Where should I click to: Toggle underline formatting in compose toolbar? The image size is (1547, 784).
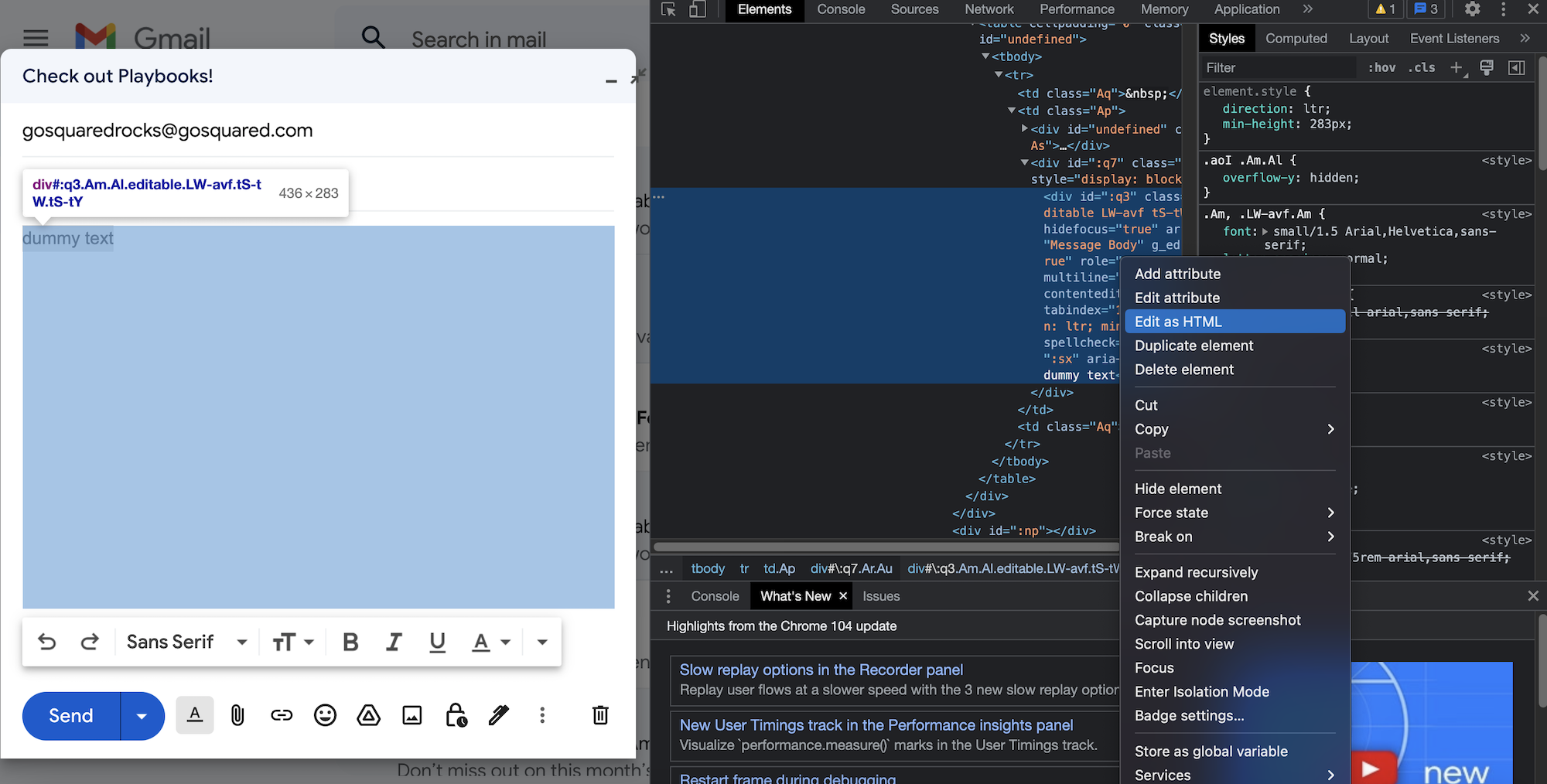[x=437, y=642]
